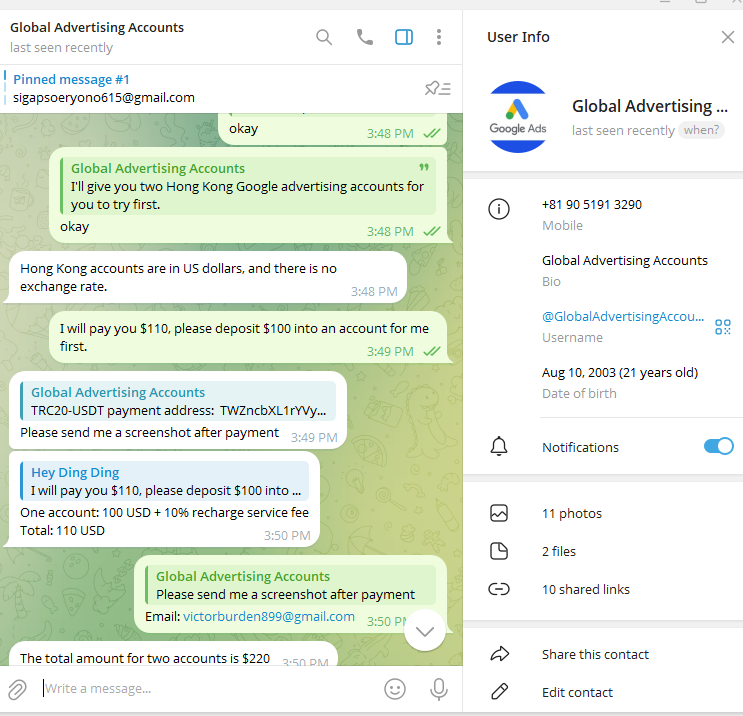View the Google Ads profile picture

(x=518, y=117)
